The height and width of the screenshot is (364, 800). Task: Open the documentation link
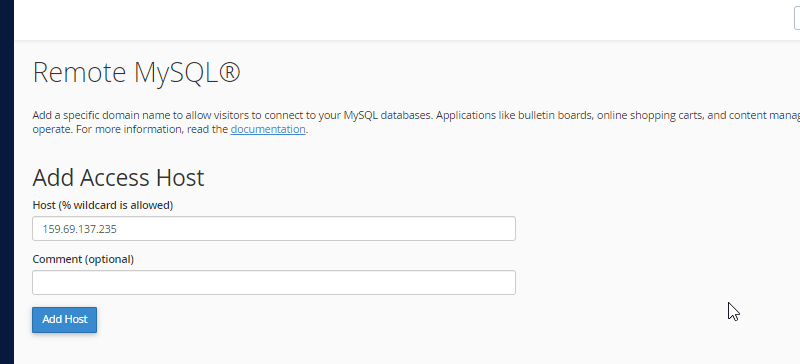tap(268, 129)
